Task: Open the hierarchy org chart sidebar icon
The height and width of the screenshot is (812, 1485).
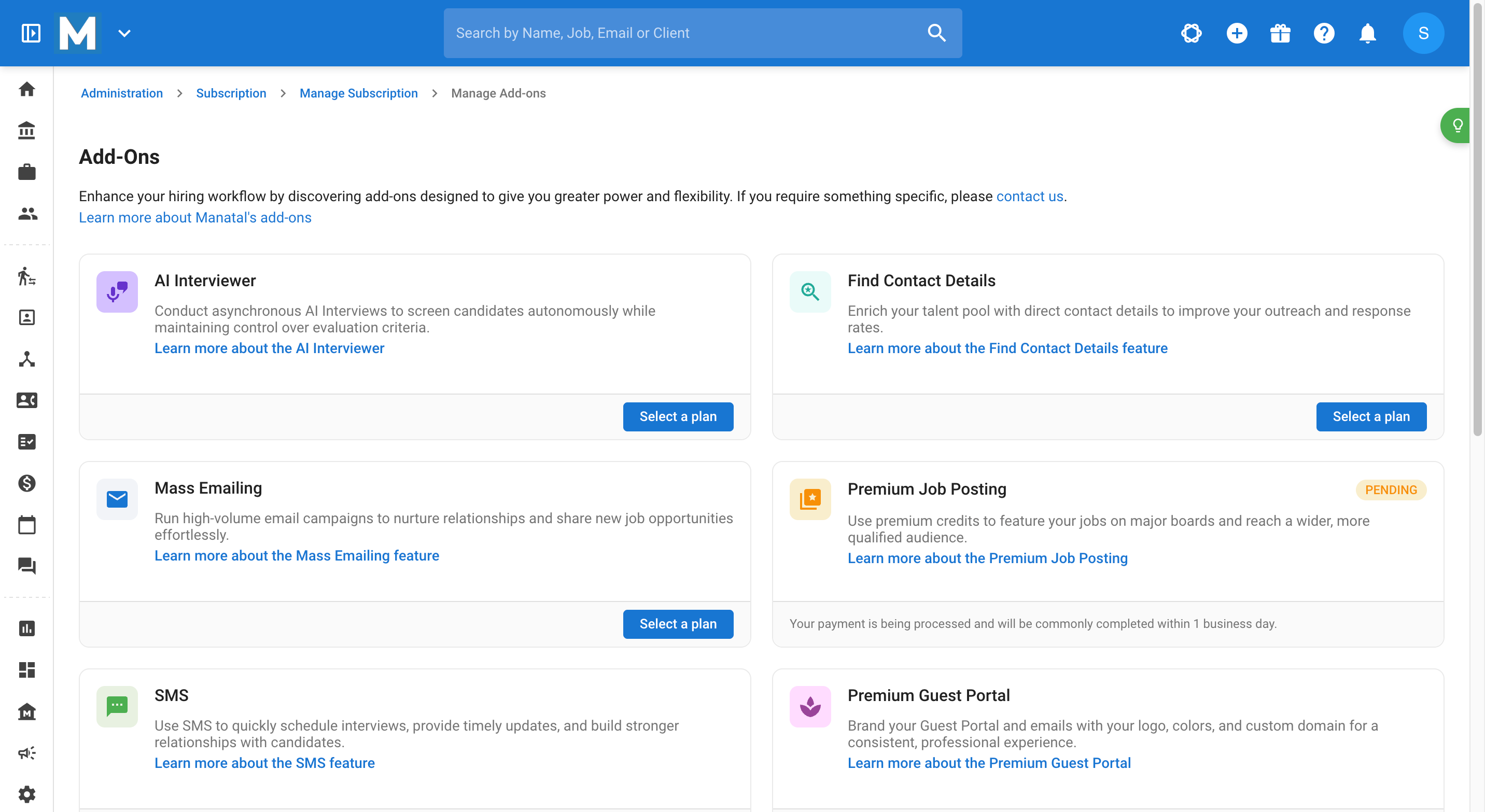Action: point(27,359)
